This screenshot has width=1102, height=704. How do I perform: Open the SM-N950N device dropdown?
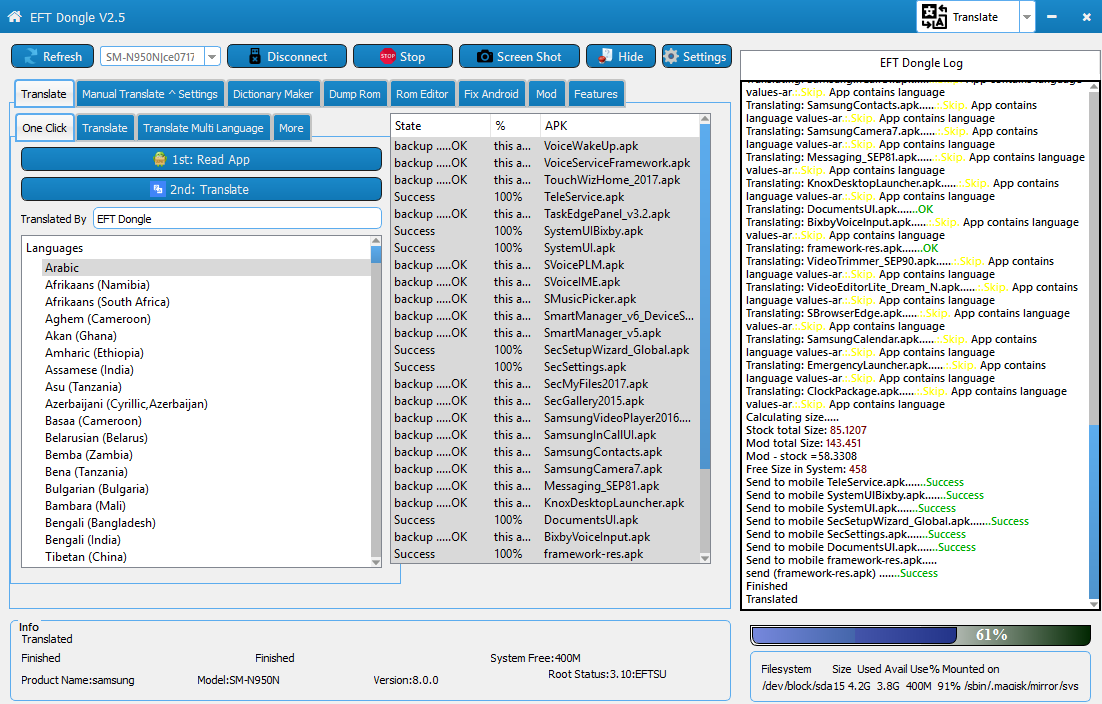point(212,57)
